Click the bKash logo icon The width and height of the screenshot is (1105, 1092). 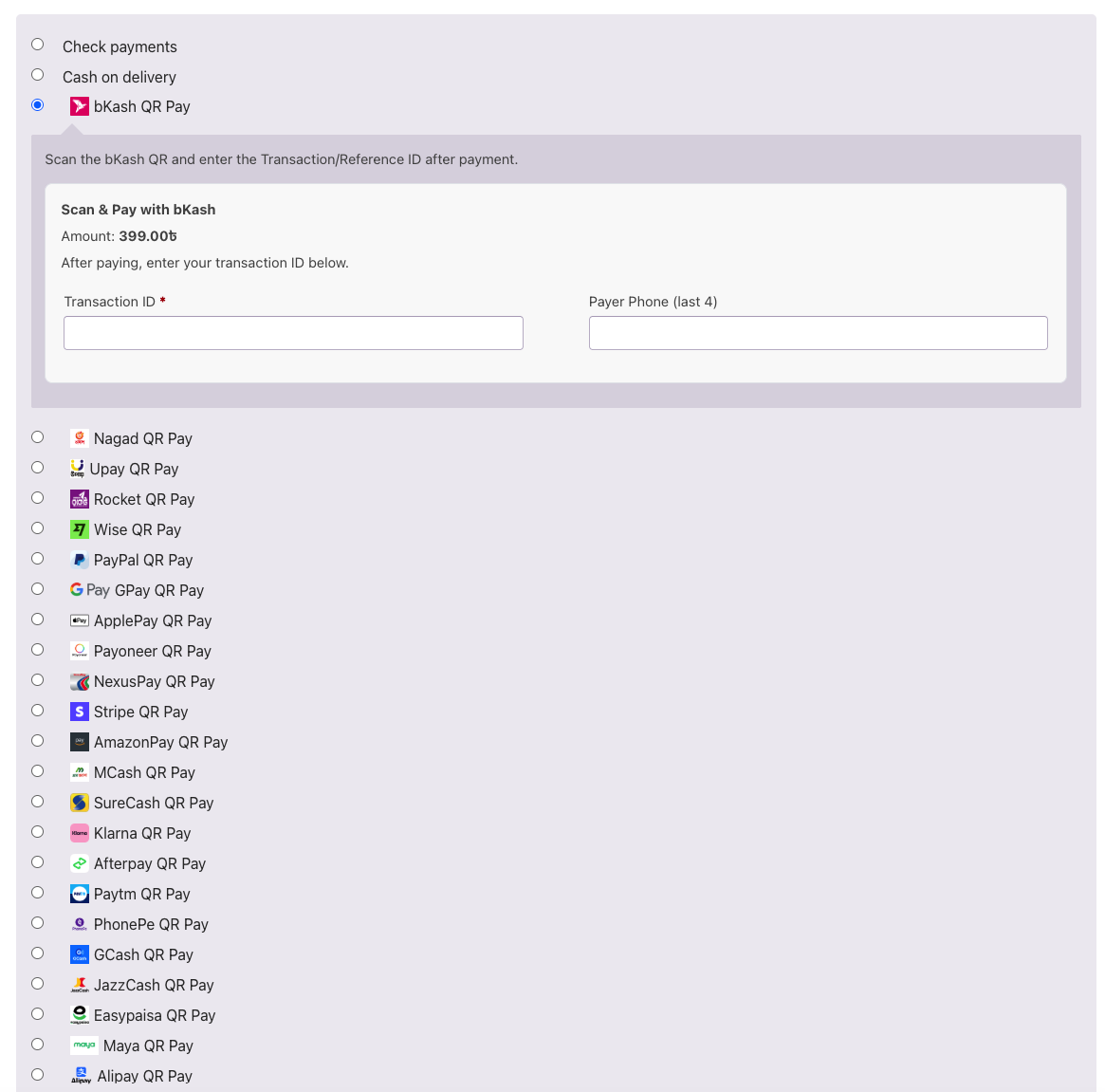(x=79, y=105)
